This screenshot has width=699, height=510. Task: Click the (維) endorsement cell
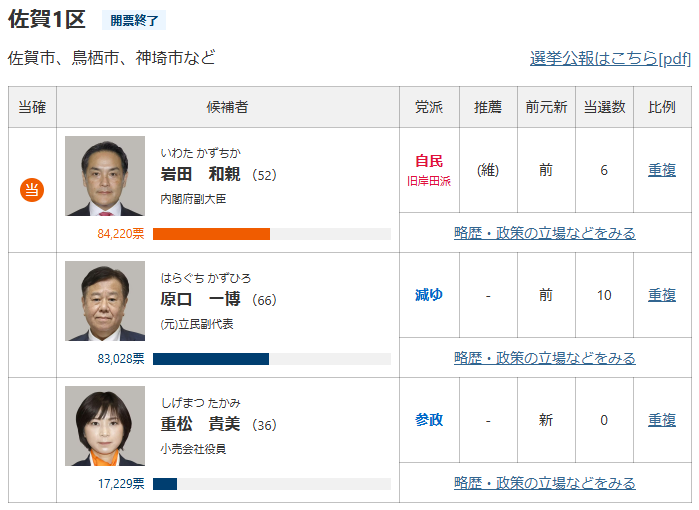pyautogui.click(x=488, y=170)
